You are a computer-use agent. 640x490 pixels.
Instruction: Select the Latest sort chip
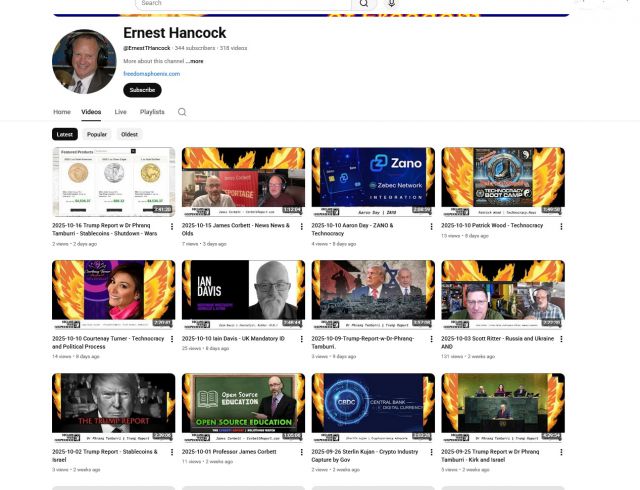point(65,134)
